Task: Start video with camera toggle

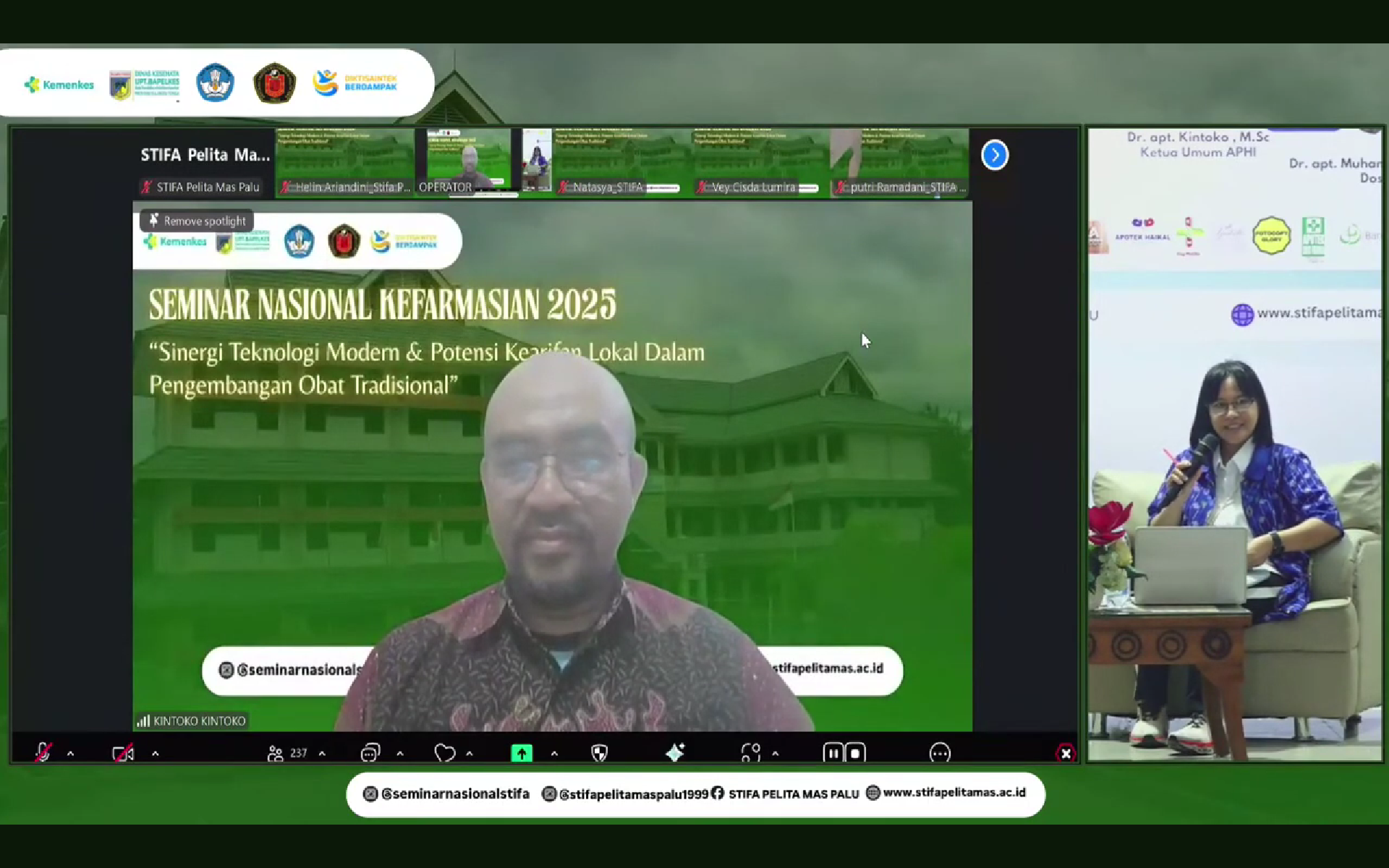Action: [123, 754]
